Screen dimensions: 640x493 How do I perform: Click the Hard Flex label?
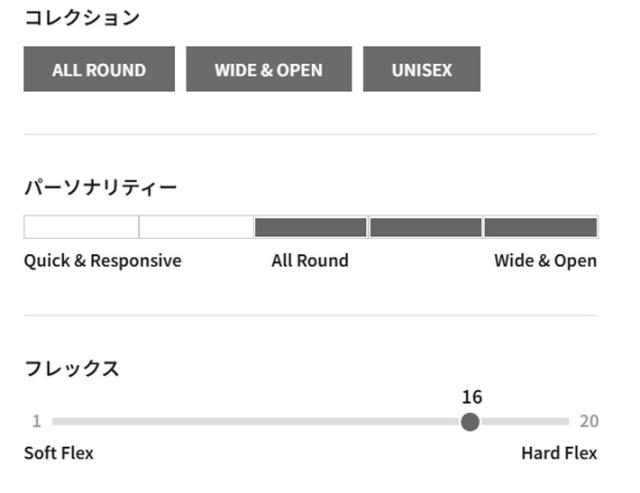point(559,453)
